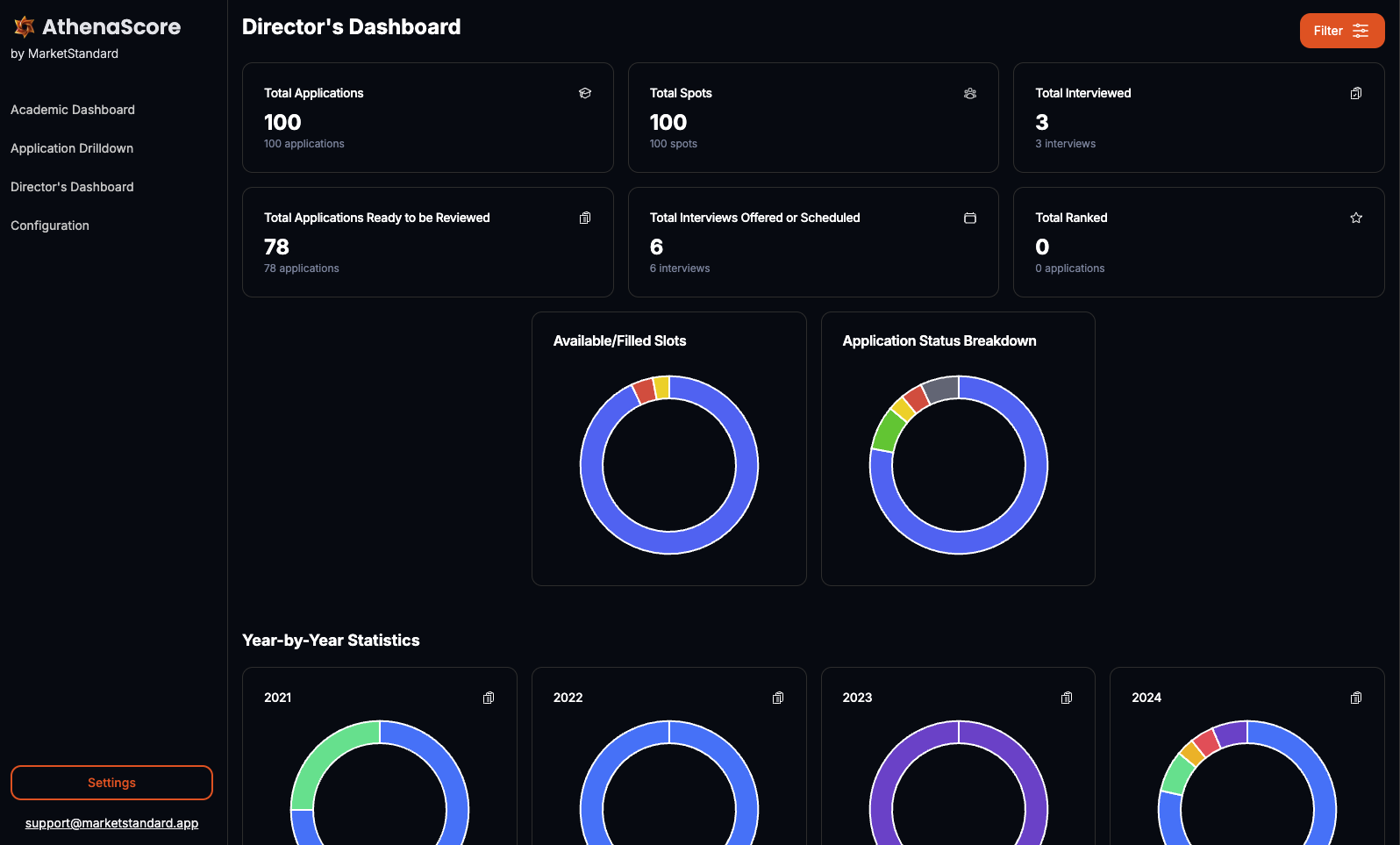Open the Configuration page

tap(50, 226)
